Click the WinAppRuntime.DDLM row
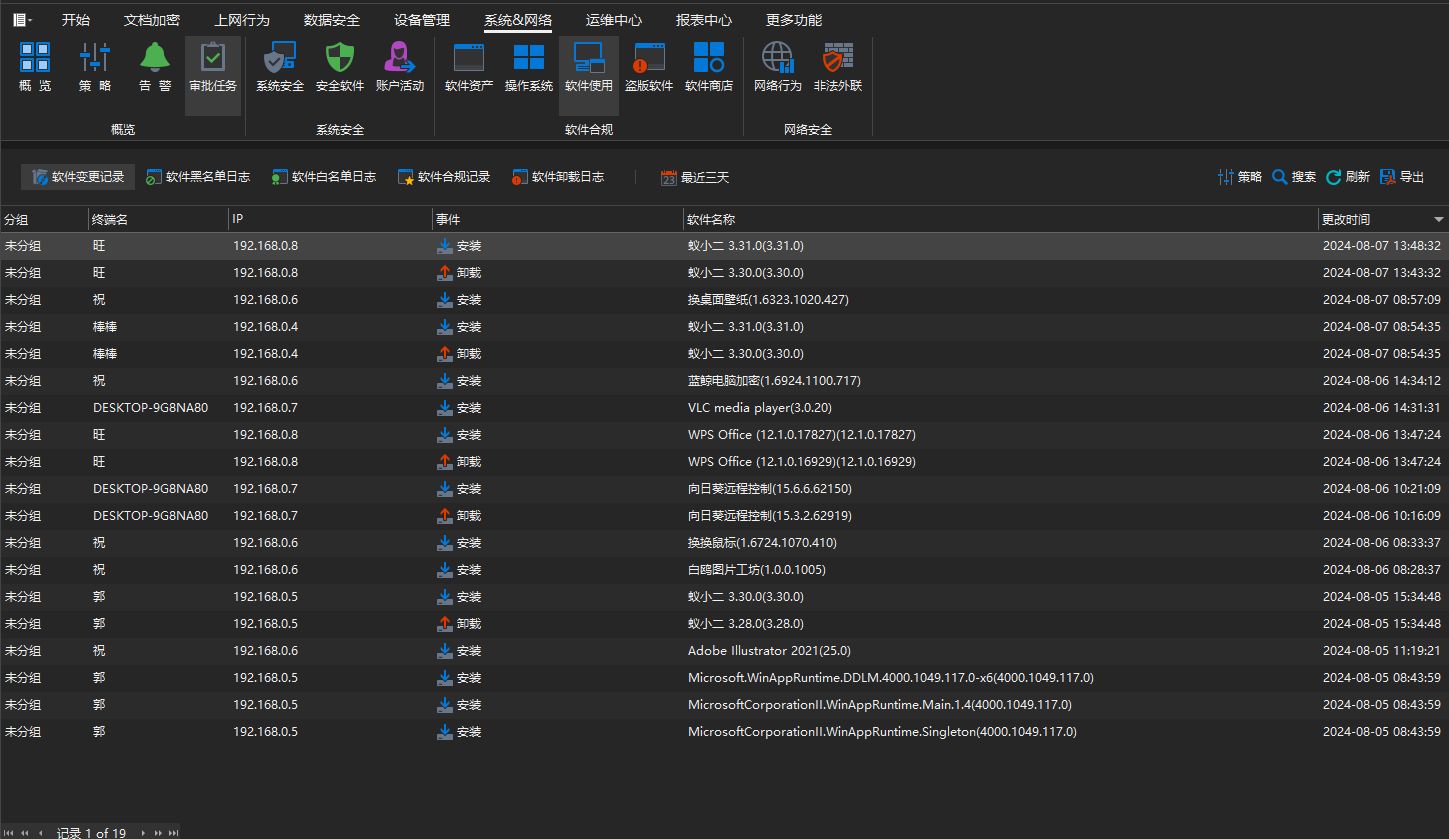 coord(724,677)
